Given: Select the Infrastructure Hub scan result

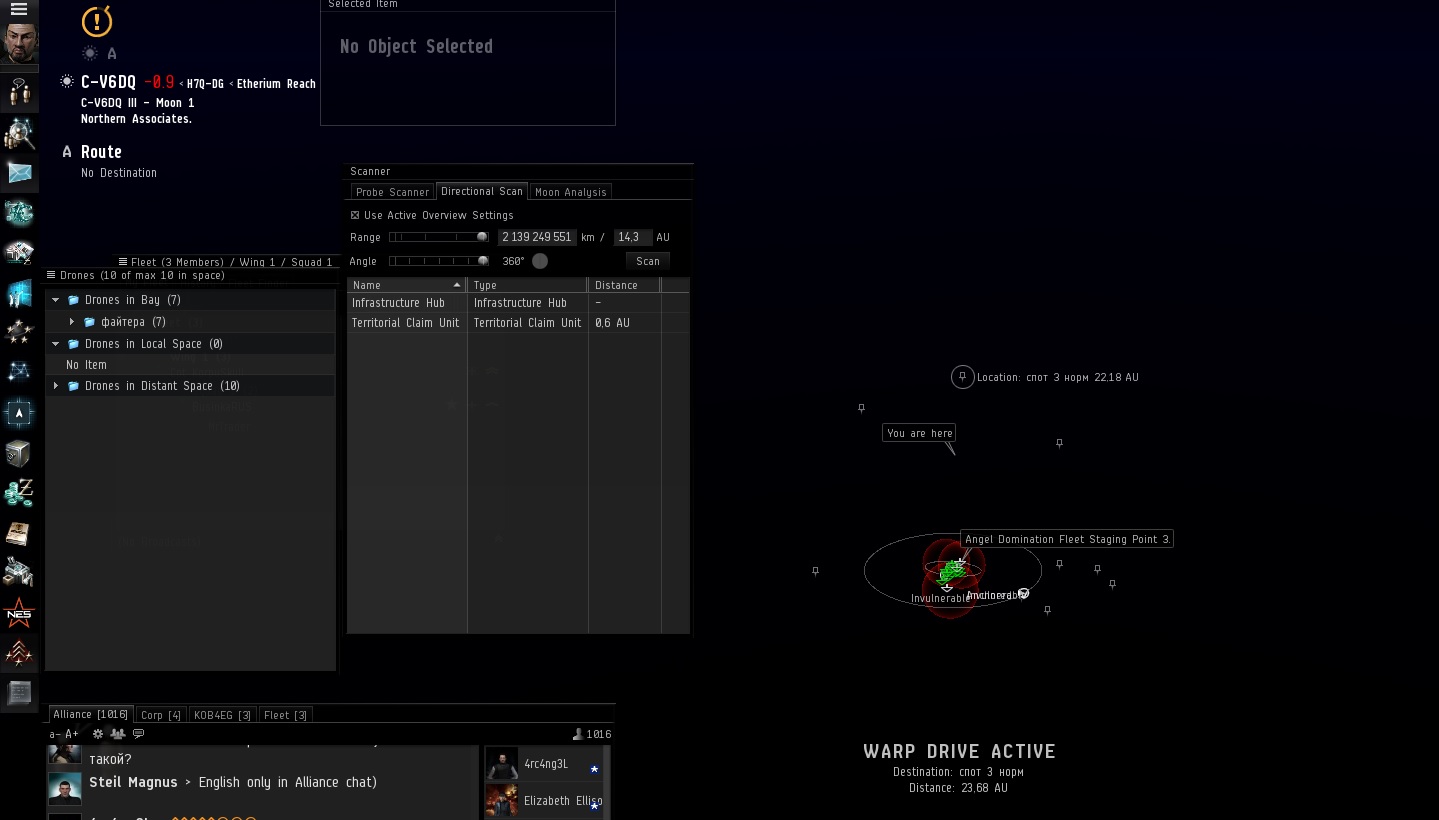Looking at the screenshot, I should tap(518, 303).
